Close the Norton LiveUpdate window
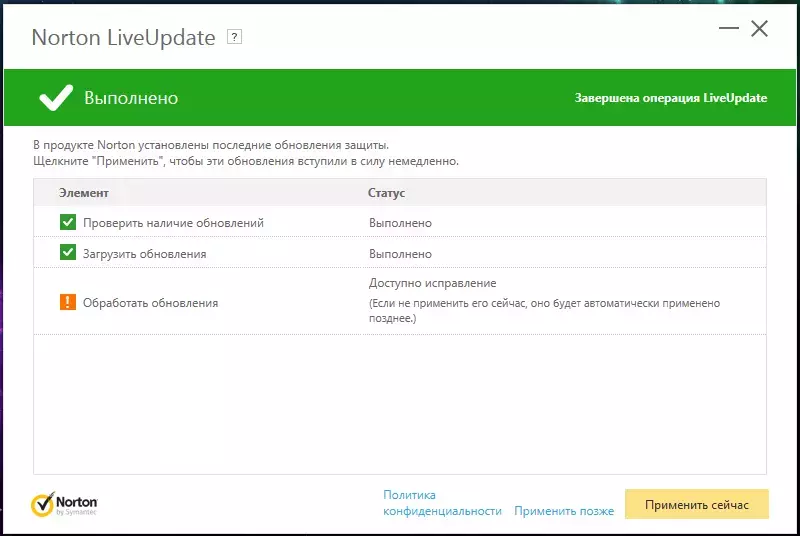This screenshot has width=800, height=536. 759,29
